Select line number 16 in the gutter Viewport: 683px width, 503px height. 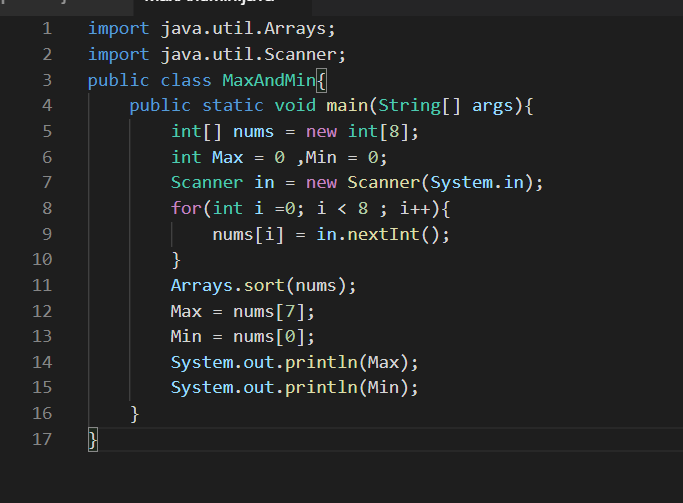pos(42,413)
